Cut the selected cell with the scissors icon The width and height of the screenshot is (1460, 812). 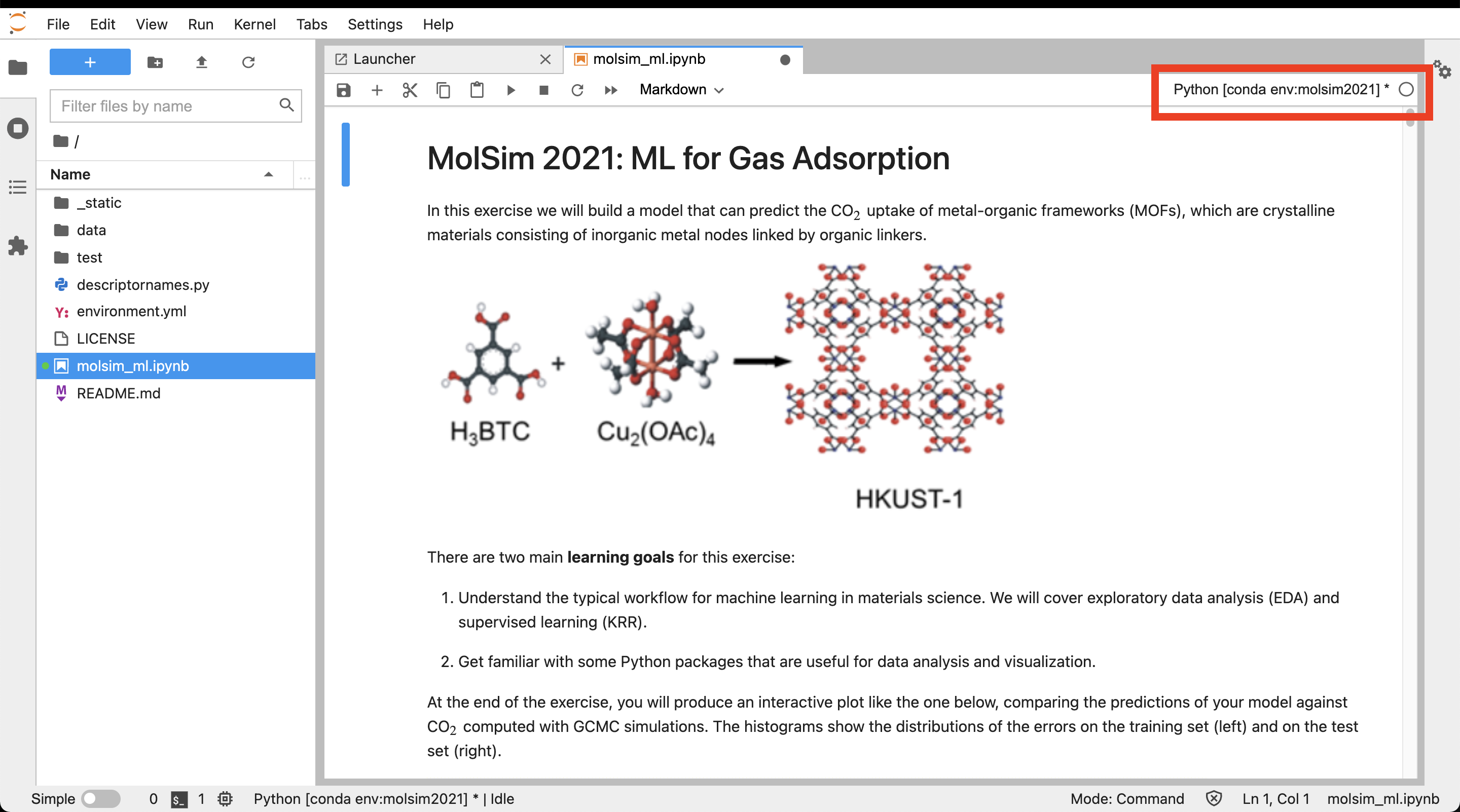tap(410, 90)
